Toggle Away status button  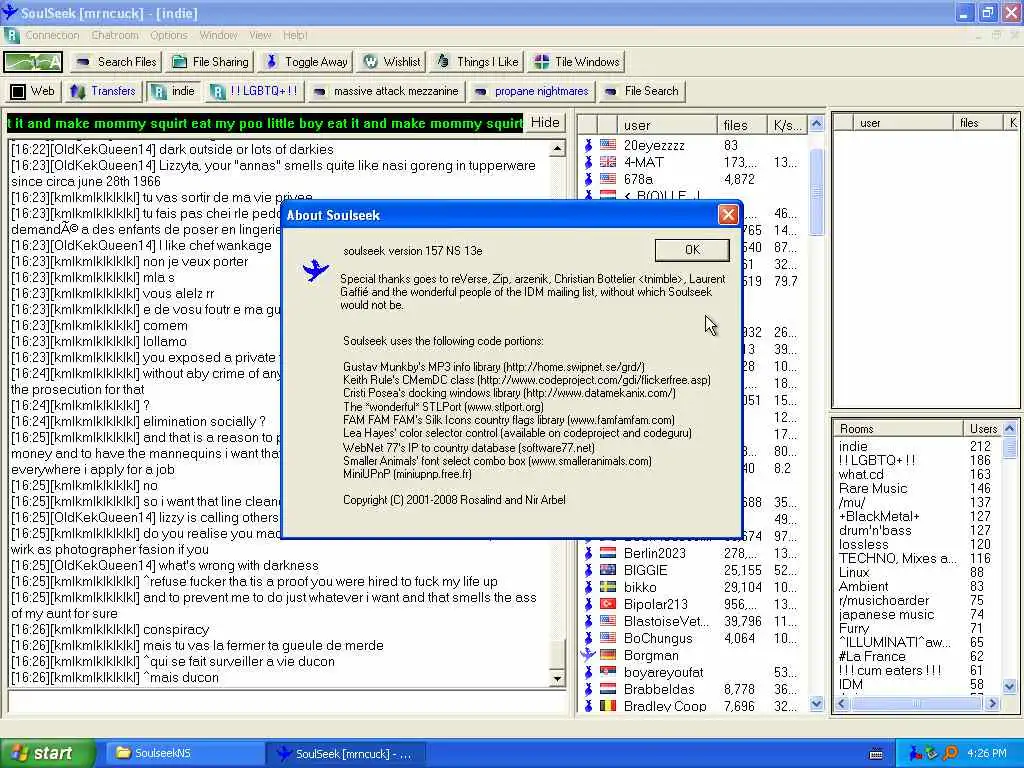pyautogui.click(x=306, y=62)
